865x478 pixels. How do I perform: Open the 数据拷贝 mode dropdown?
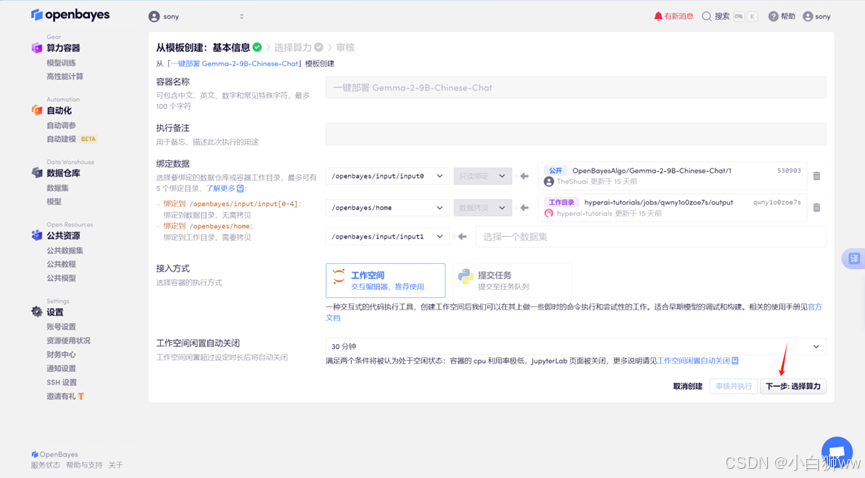point(483,208)
